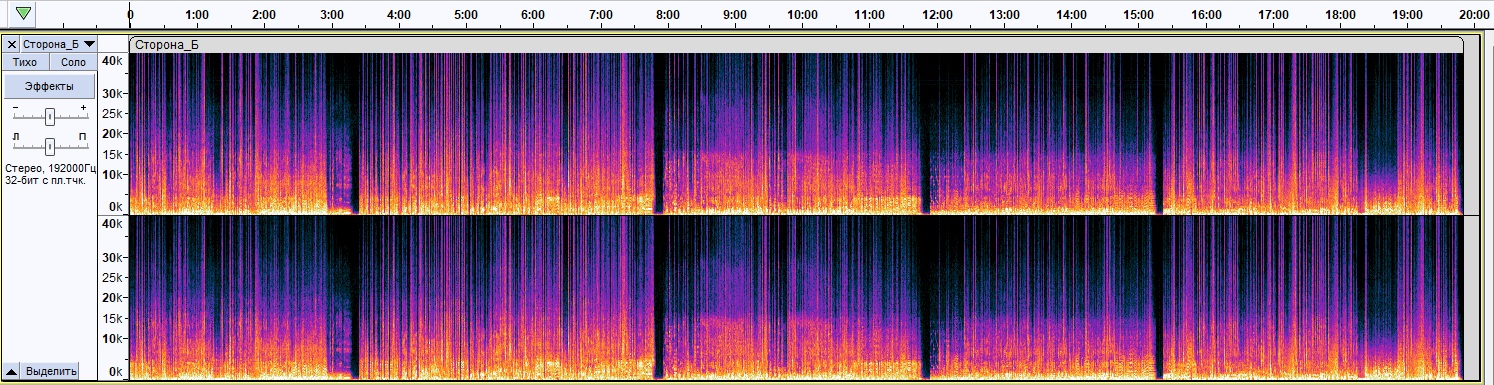Click the track info text Стерео, 192000Гц
Screen dimensions: 1494x385
point(51,168)
